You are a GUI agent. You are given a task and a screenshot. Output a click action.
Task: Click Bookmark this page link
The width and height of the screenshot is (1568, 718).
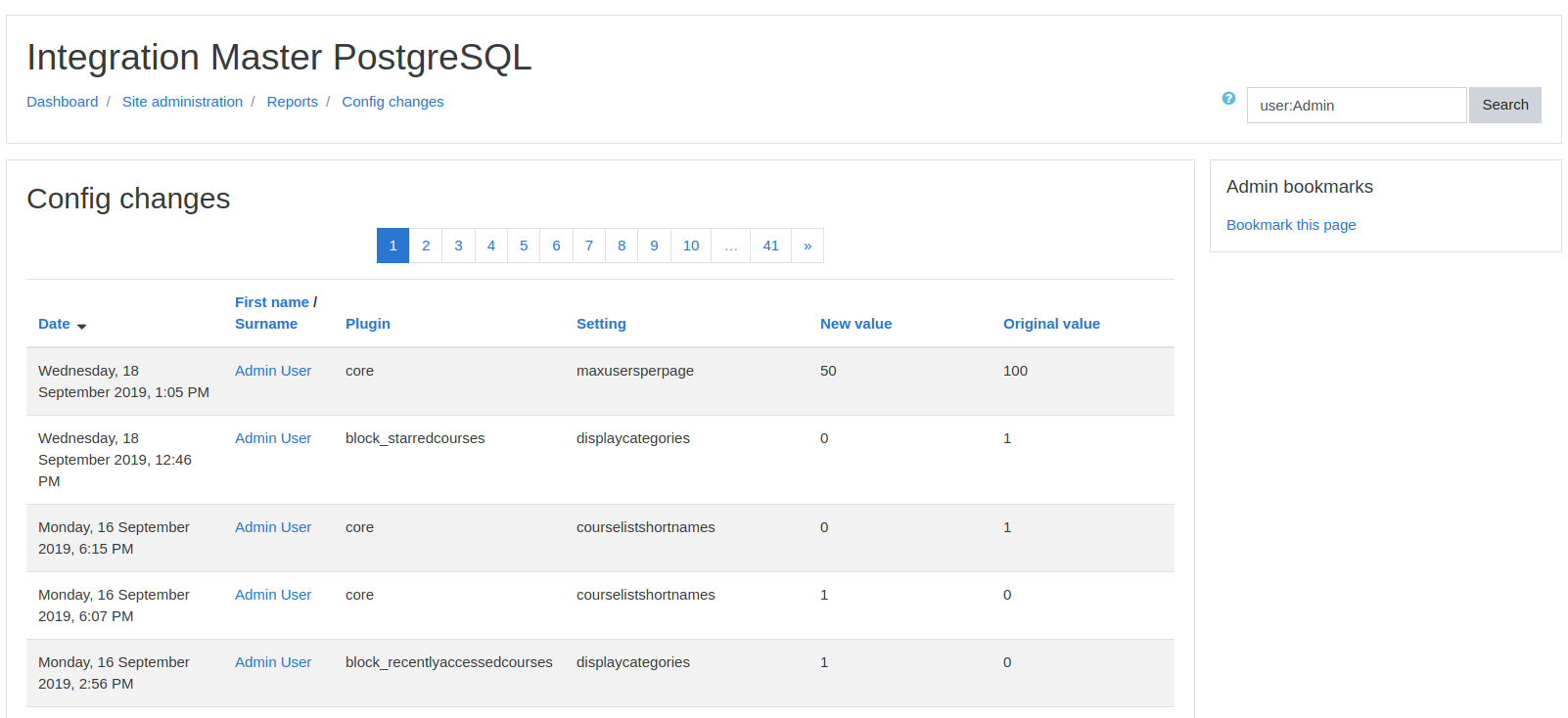tap(1291, 225)
